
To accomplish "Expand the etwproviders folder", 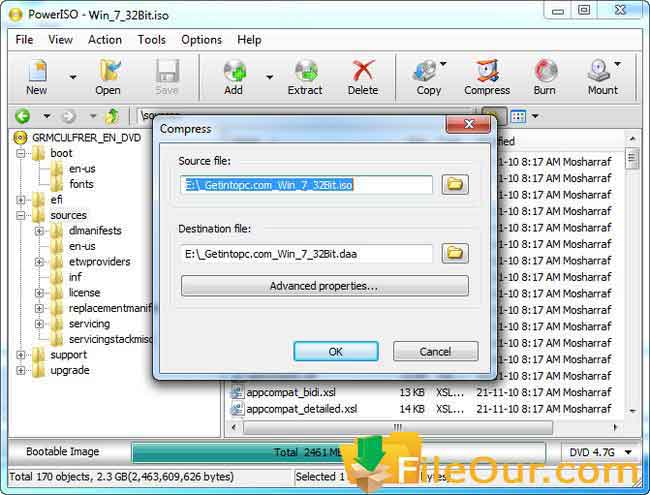I will point(39,262).
